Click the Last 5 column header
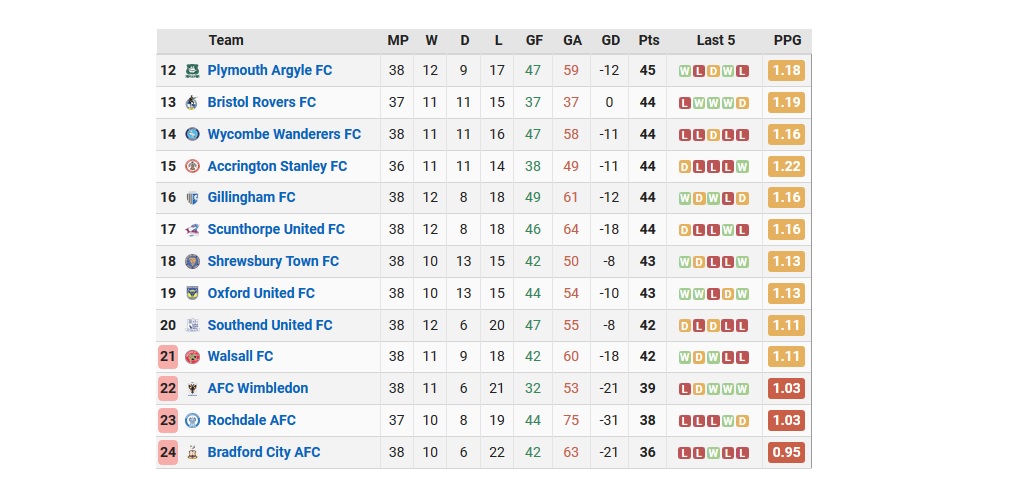This screenshot has width=1024, height=500. pyautogui.click(x=716, y=41)
